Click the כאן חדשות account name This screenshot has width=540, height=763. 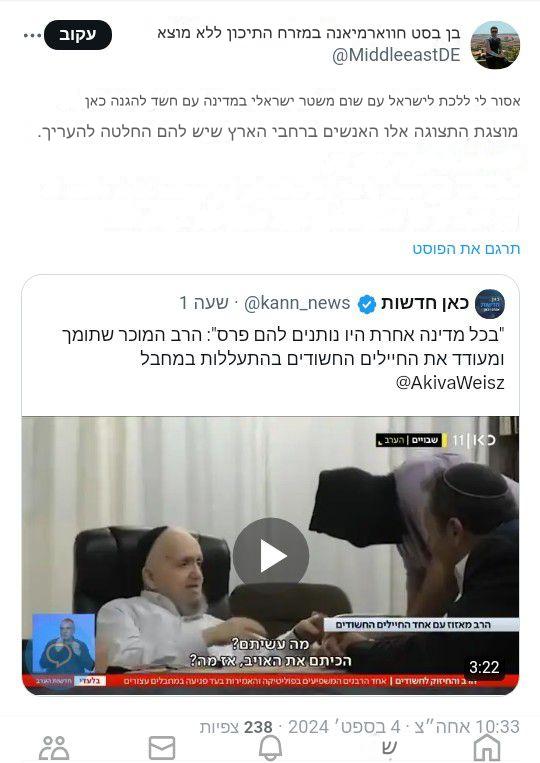click(425, 303)
